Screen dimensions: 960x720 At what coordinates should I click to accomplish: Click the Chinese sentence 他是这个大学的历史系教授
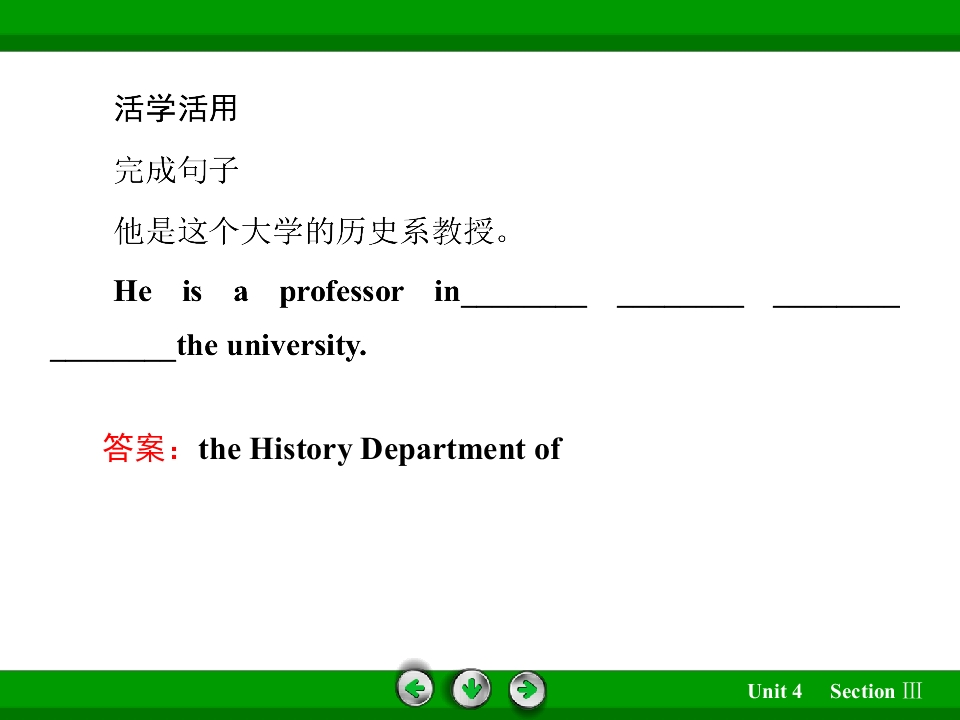point(312,231)
